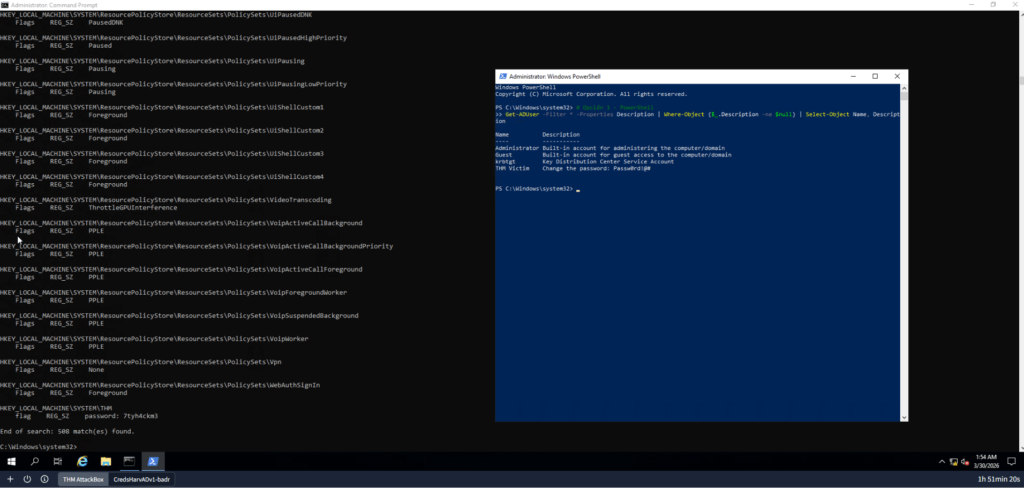This screenshot has height=488, width=1024.
Task: Open File Explorer folder icon in taskbar
Action: pos(106,461)
